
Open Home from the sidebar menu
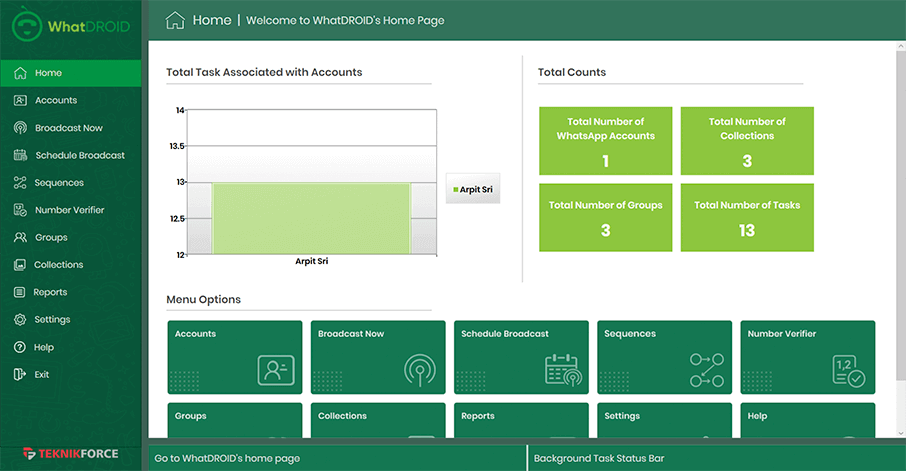point(70,73)
